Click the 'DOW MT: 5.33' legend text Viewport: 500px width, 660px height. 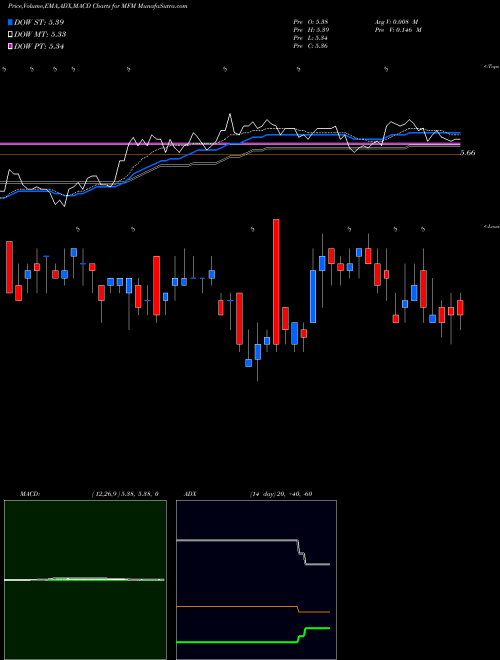pos(40,35)
